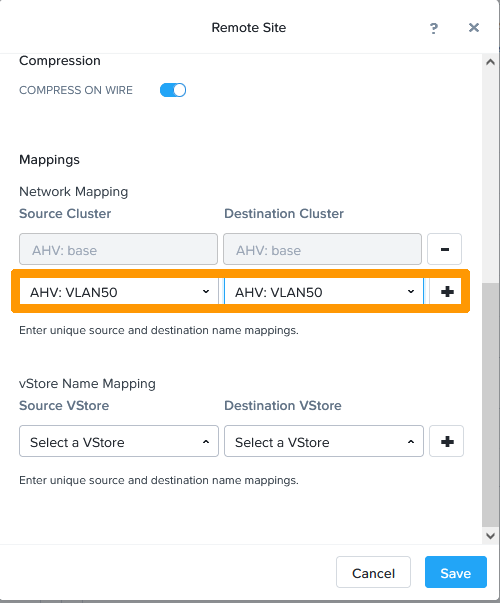This screenshot has width=500, height=603.
Task: Open Source VStore selection dropdown
Action: (x=119, y=441)
